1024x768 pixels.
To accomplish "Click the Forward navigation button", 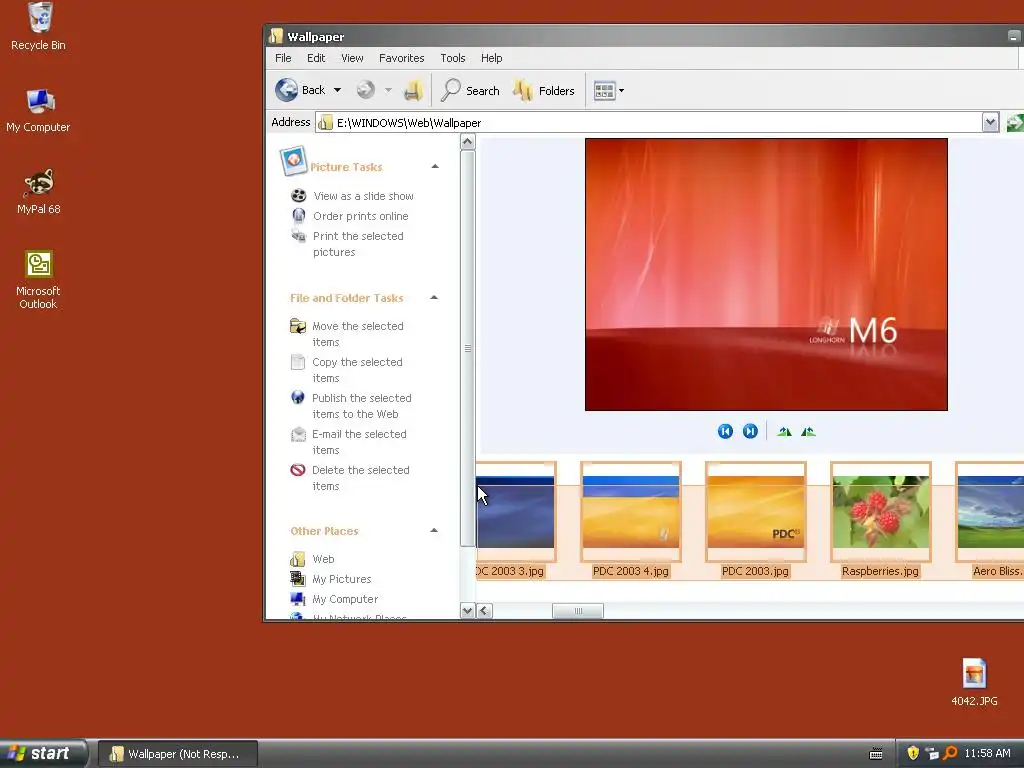I will [366, 90].
